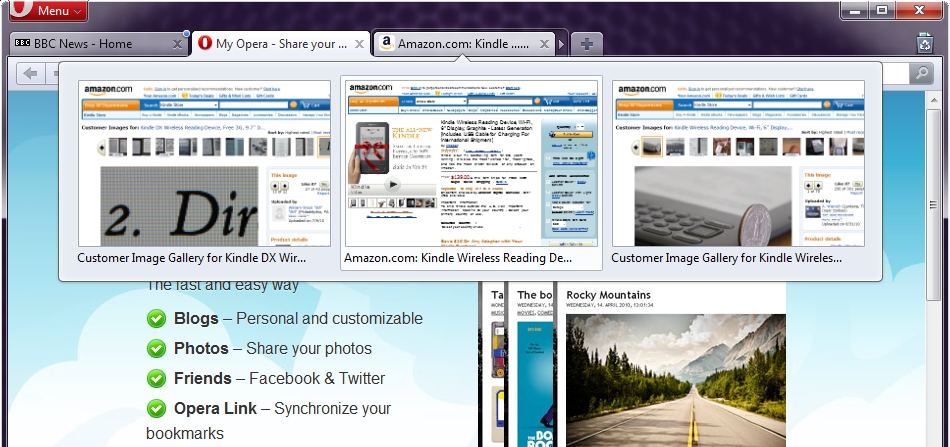Open Amazon.com: Kindle Wireless Reading Device thumbnail

coord(471,163)
